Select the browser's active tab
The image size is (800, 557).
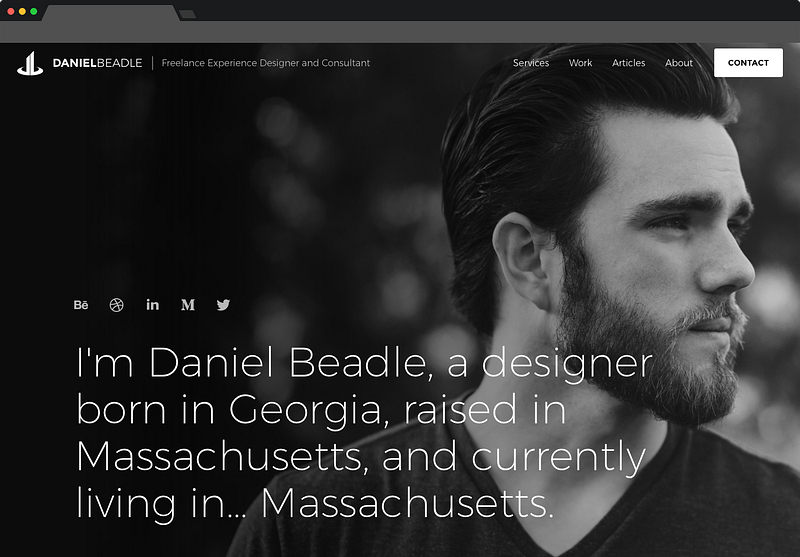pyautogui.click(x=110, y=13)
